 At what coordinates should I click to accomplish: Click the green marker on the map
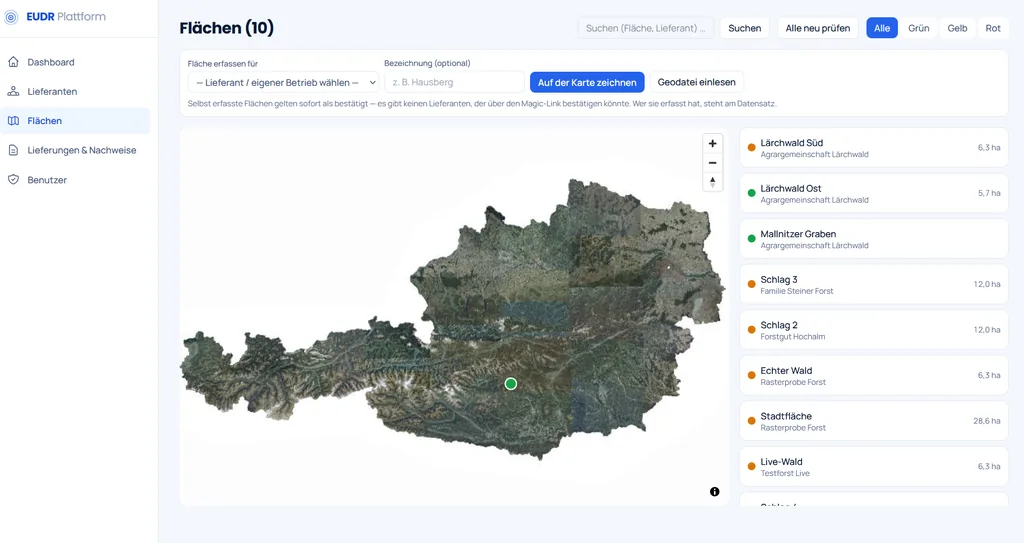511,384
